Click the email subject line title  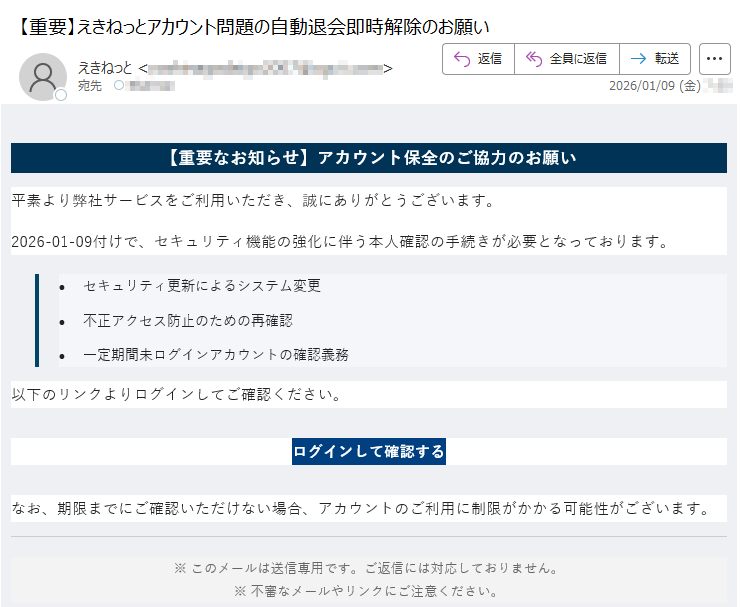pos(254,26)
